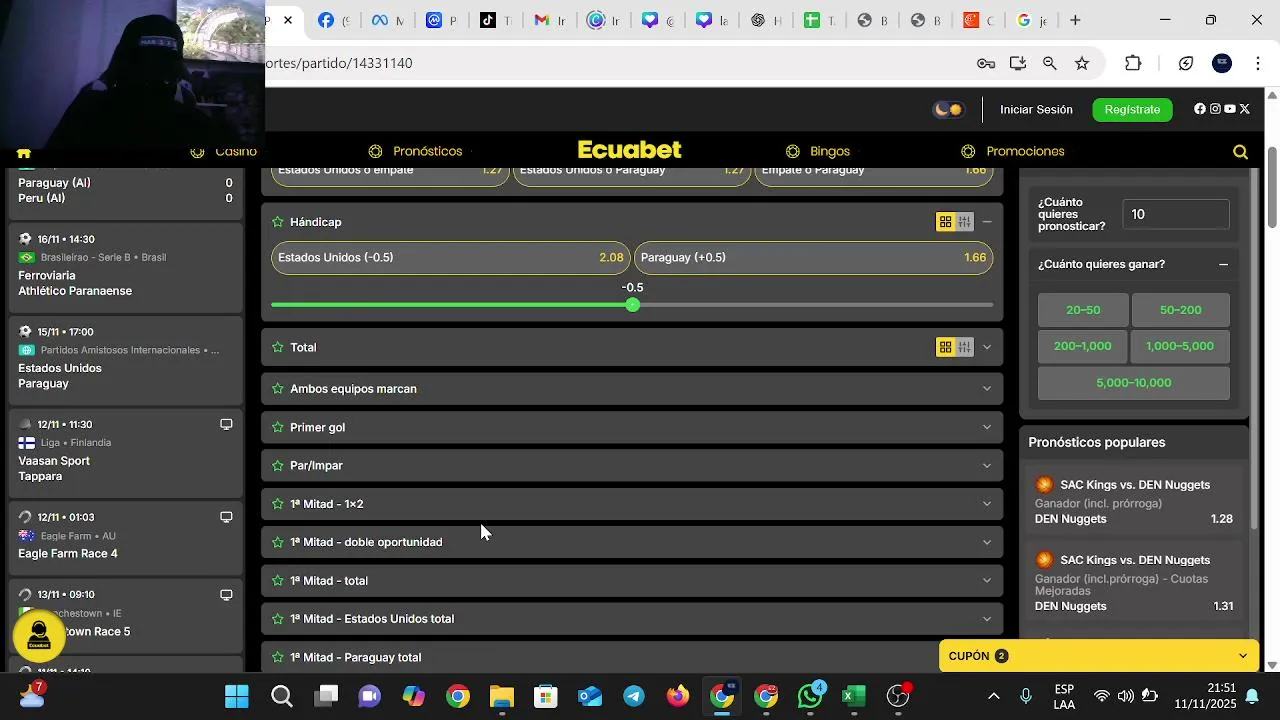This screenshot has width=1280, height=720.
Task: Open Ecuabet X social icon
Action: point(1245,109)
